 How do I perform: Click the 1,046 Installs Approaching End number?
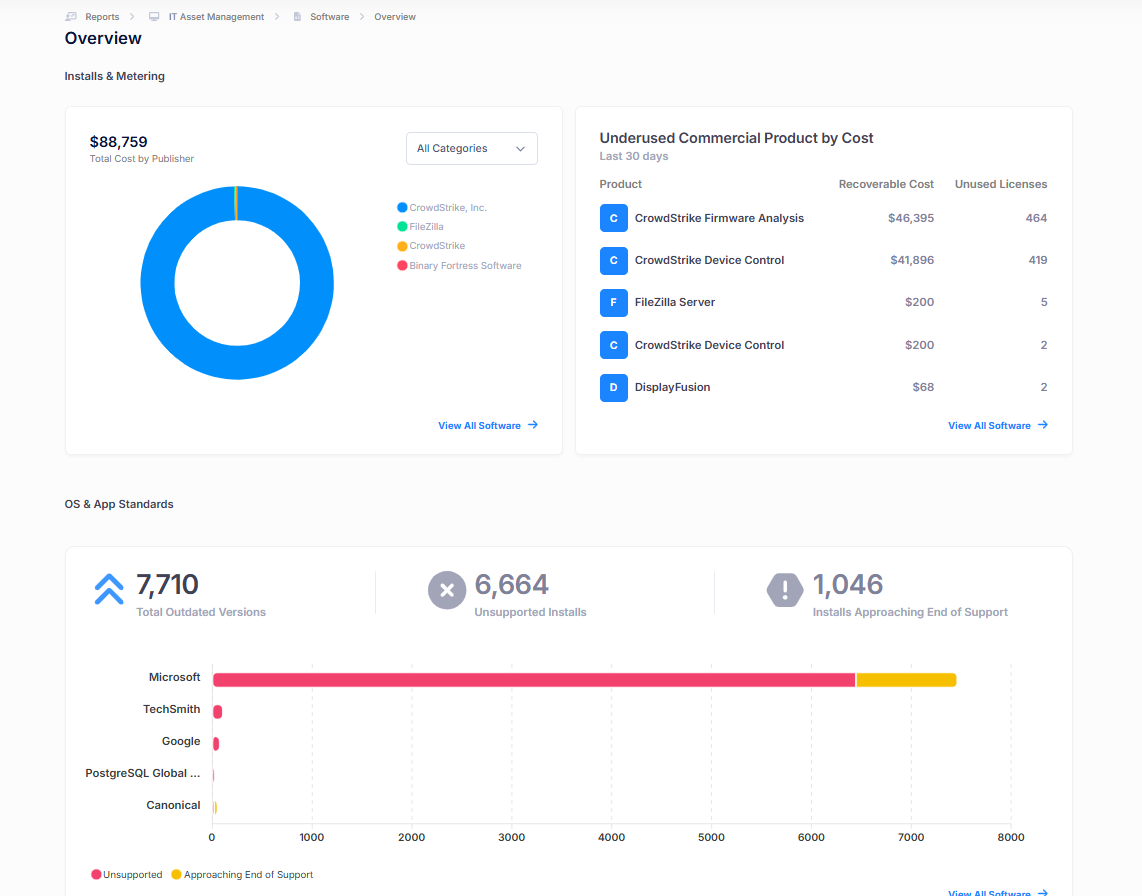(x=848, y=584)
